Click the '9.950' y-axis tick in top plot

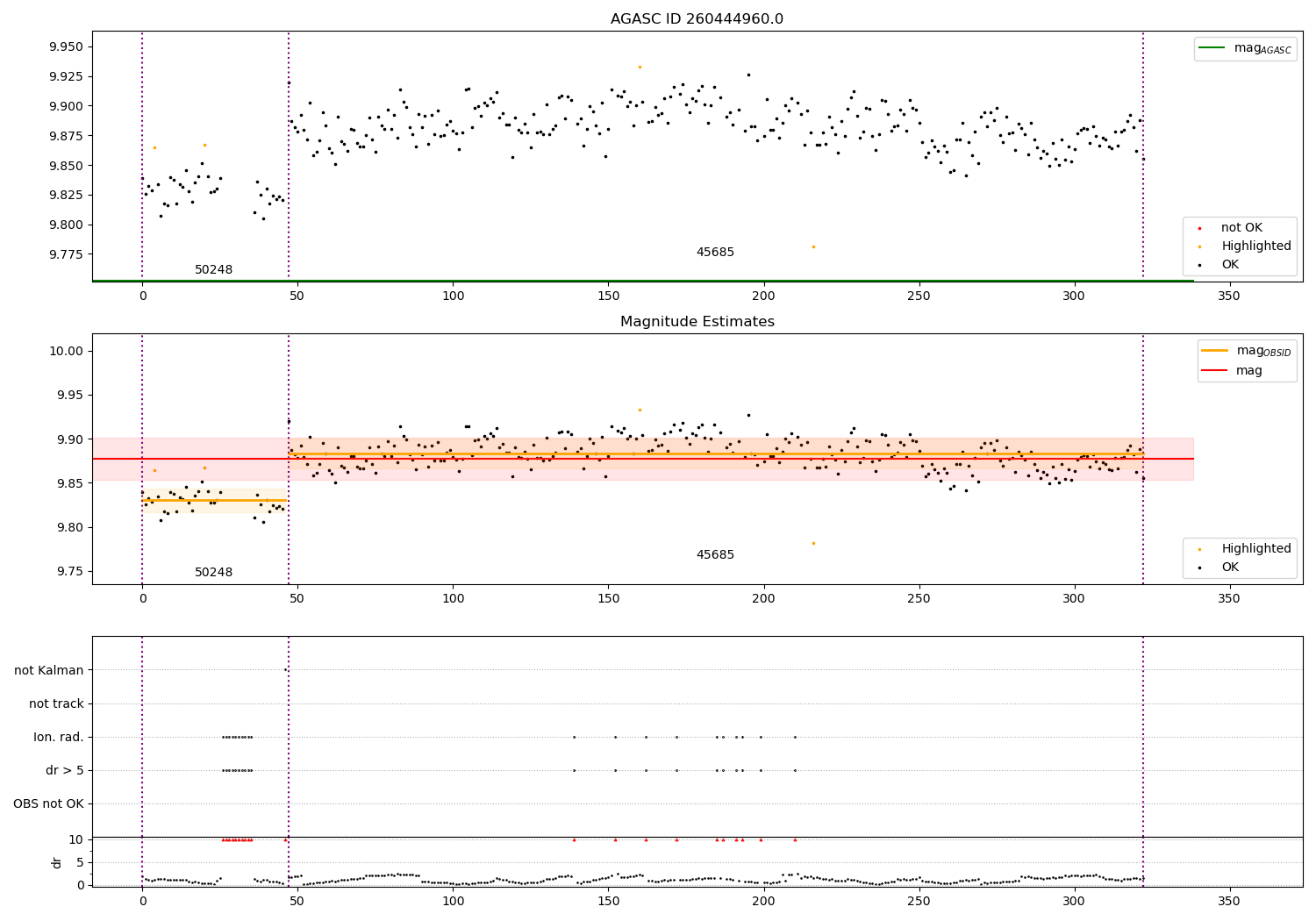[67, 47]
